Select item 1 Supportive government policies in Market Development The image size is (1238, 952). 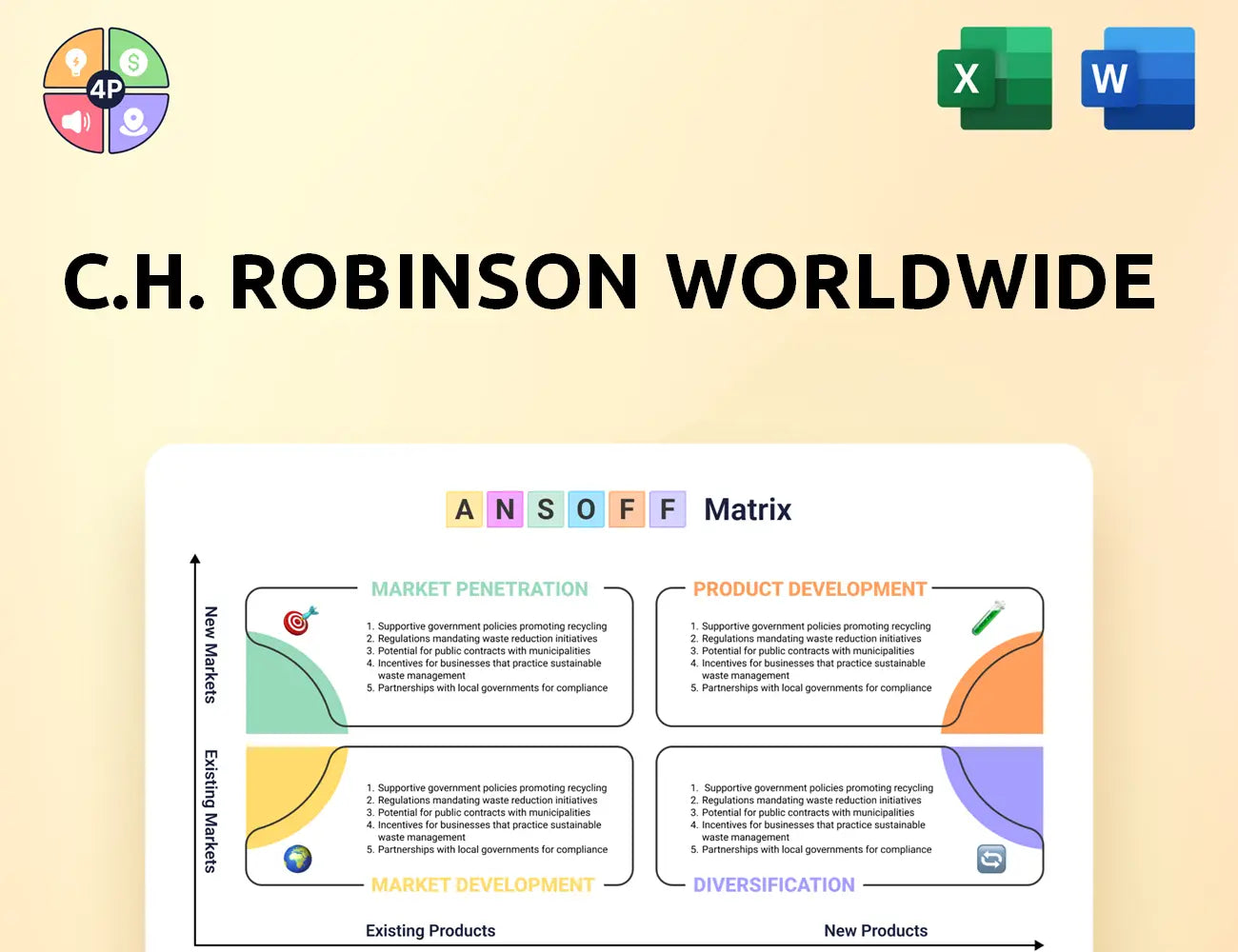(487, 788)
